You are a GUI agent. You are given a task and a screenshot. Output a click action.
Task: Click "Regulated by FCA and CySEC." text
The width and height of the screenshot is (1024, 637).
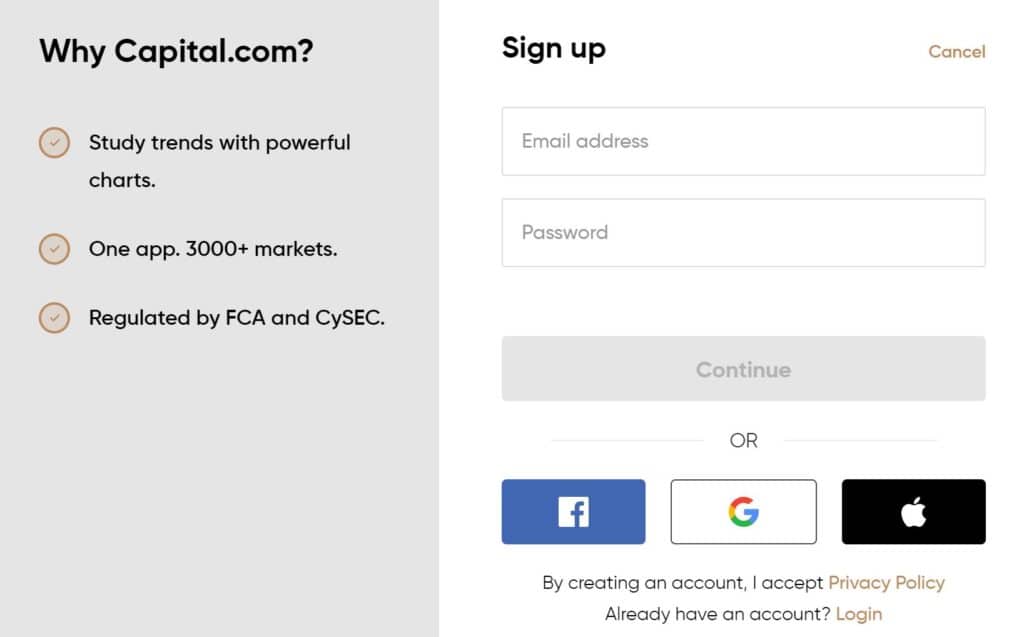237,318
